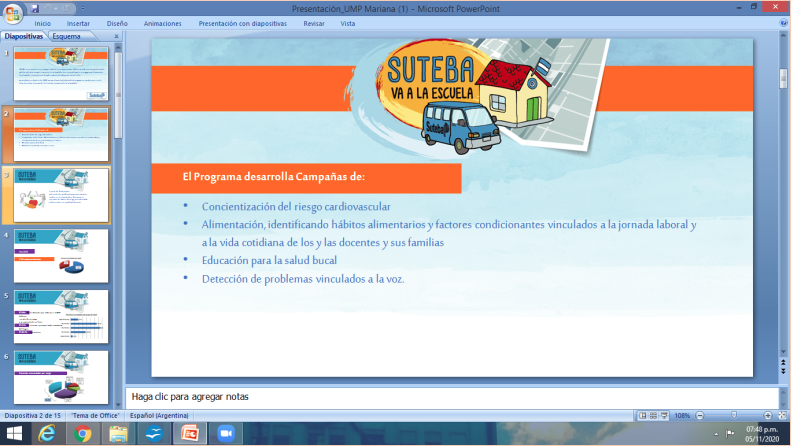The height and width of the screenshot is (446, 792).
Task: Open the Insertar ribbon tab
Action: click(78, 21)
